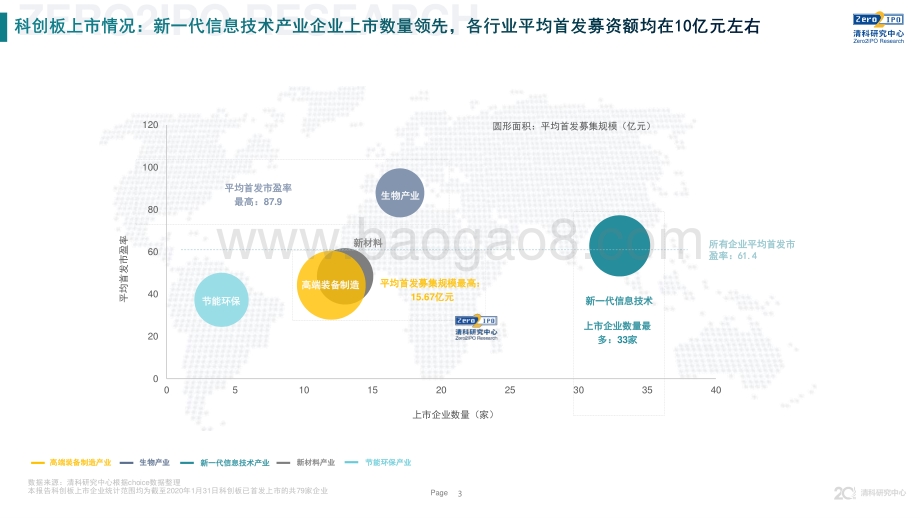Click the x-axis title 上市企业数量(家)
920x518 pixels.
click(x=454, y=415)
